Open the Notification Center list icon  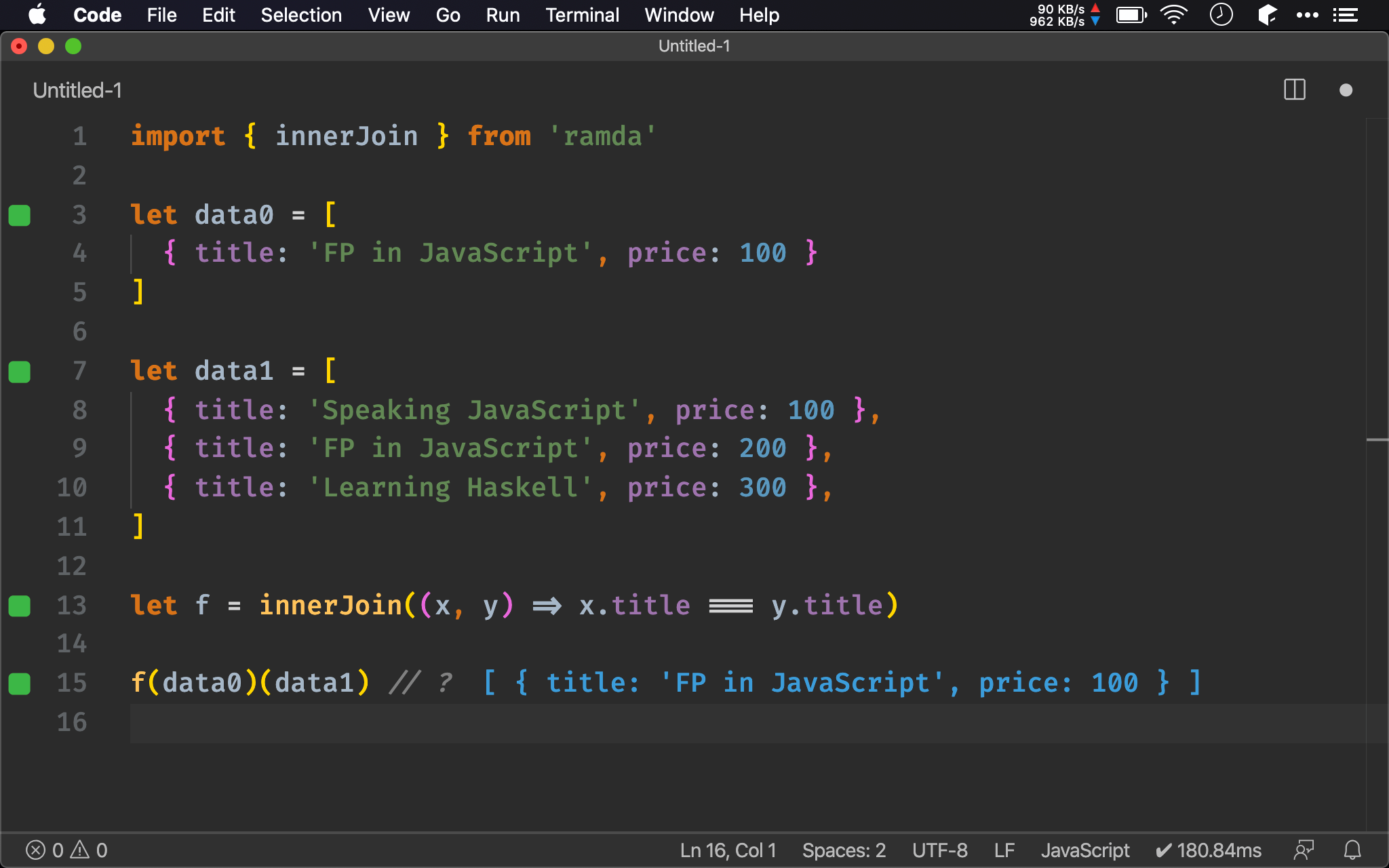click(1346, 15)
